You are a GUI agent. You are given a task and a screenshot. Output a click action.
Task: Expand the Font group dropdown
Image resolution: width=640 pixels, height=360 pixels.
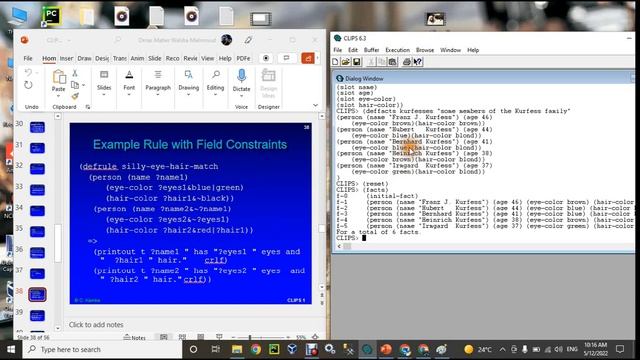pos(129,95)
